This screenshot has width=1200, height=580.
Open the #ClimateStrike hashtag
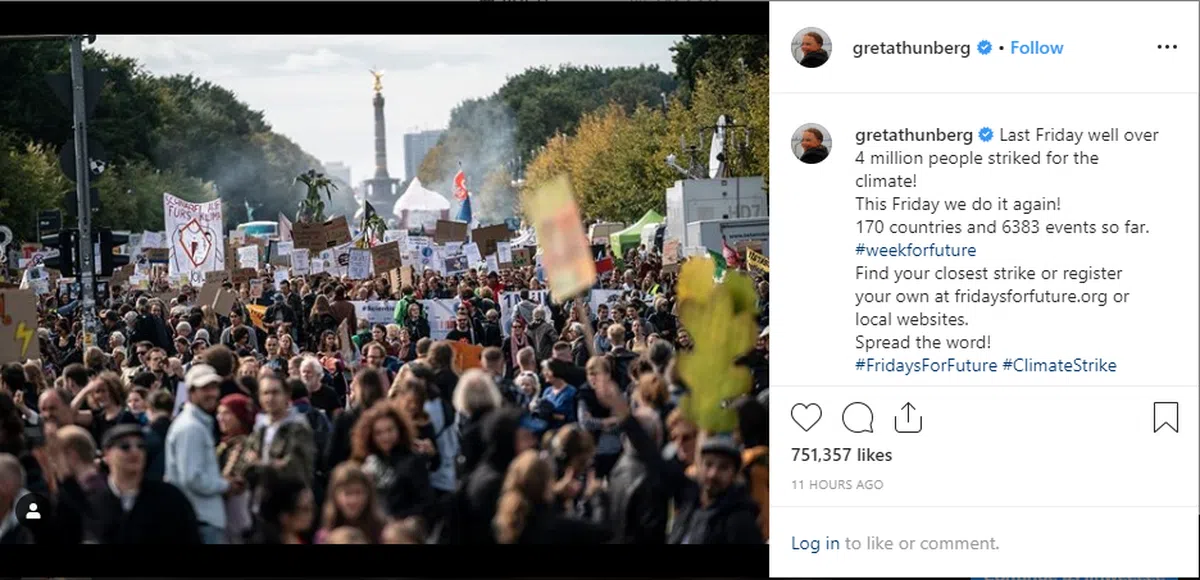1059,365
